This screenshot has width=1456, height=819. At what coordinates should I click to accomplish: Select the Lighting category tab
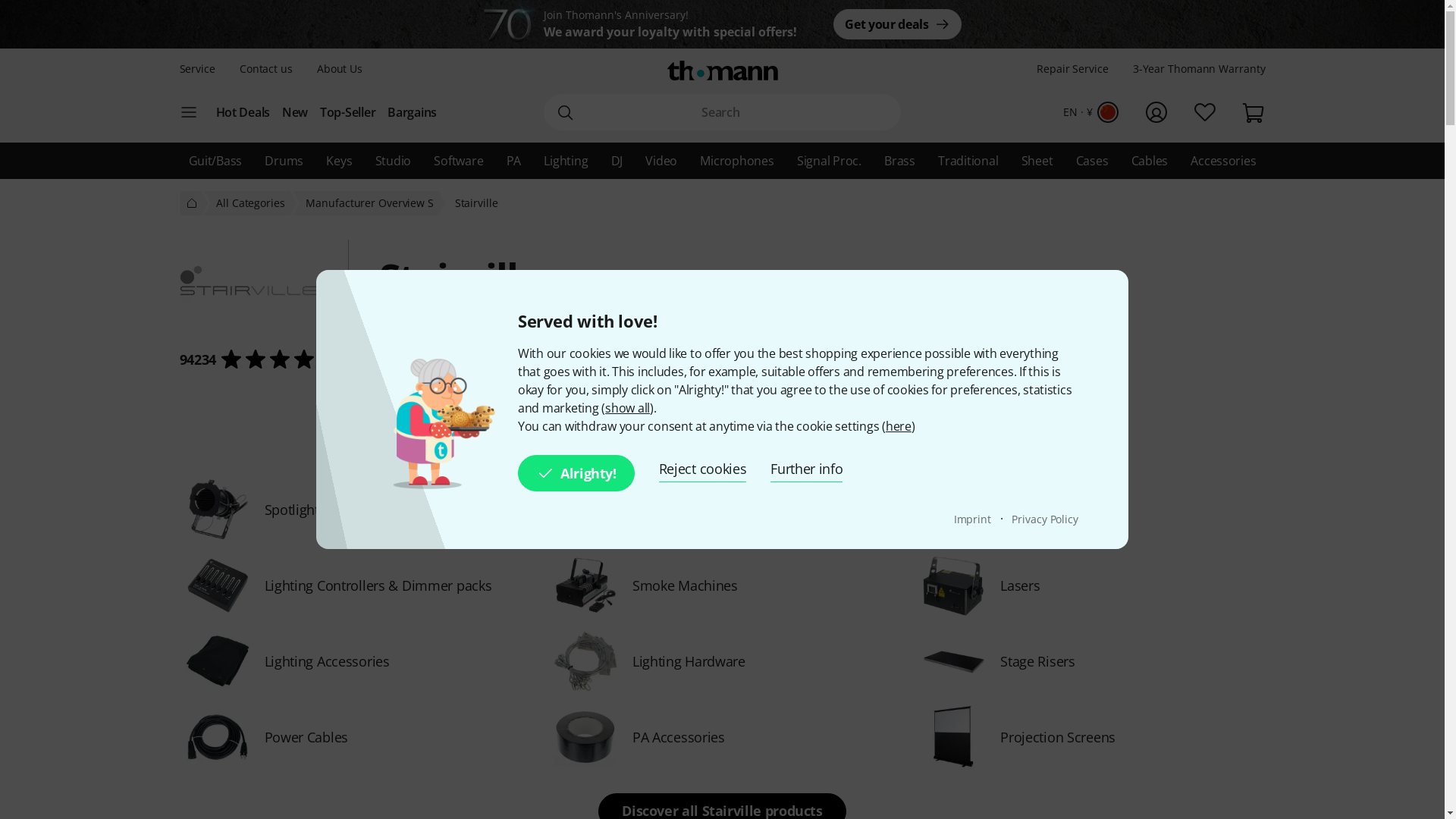tap(566, 161)
